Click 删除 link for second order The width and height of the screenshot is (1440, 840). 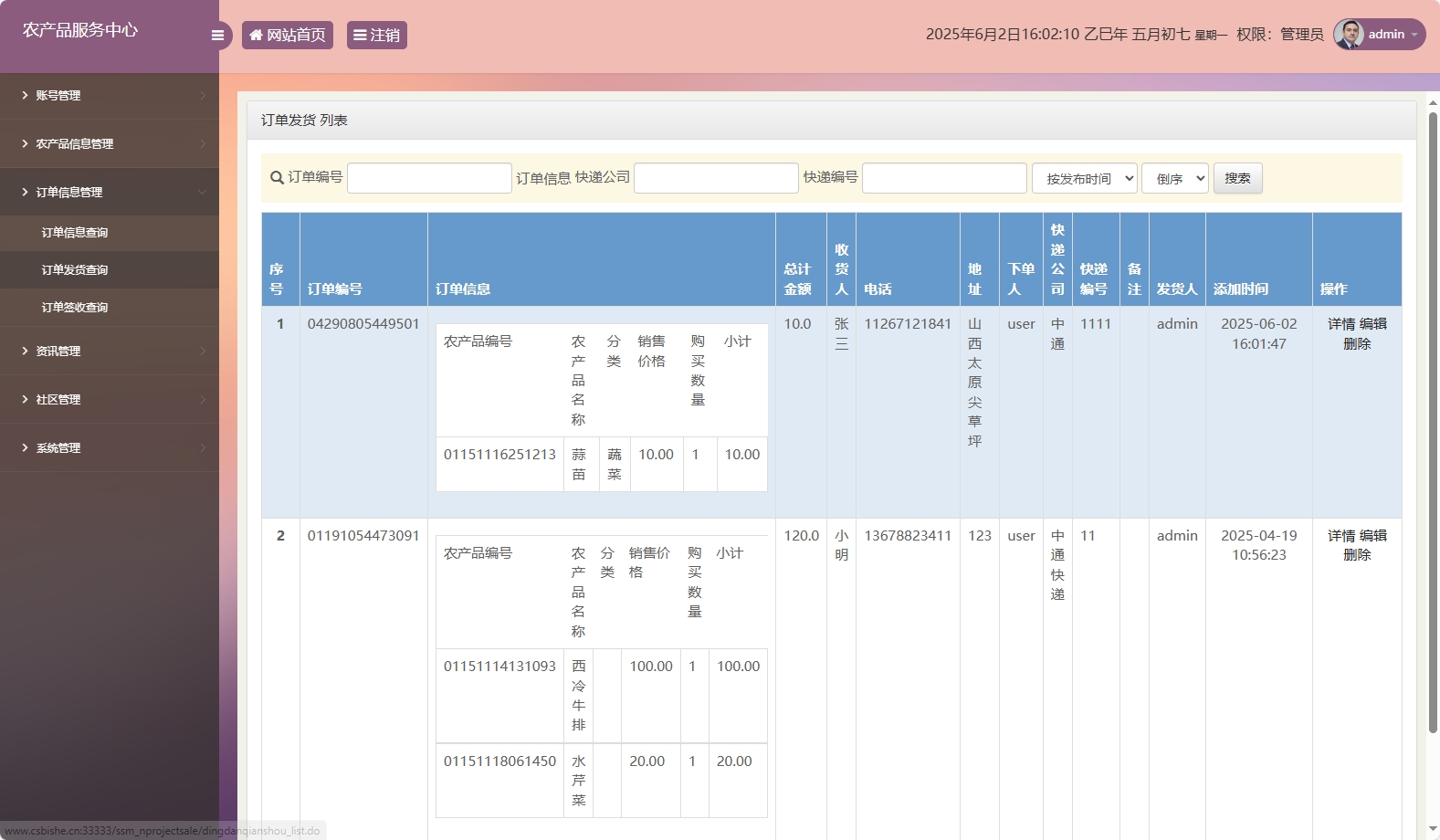click(1357, 555)
